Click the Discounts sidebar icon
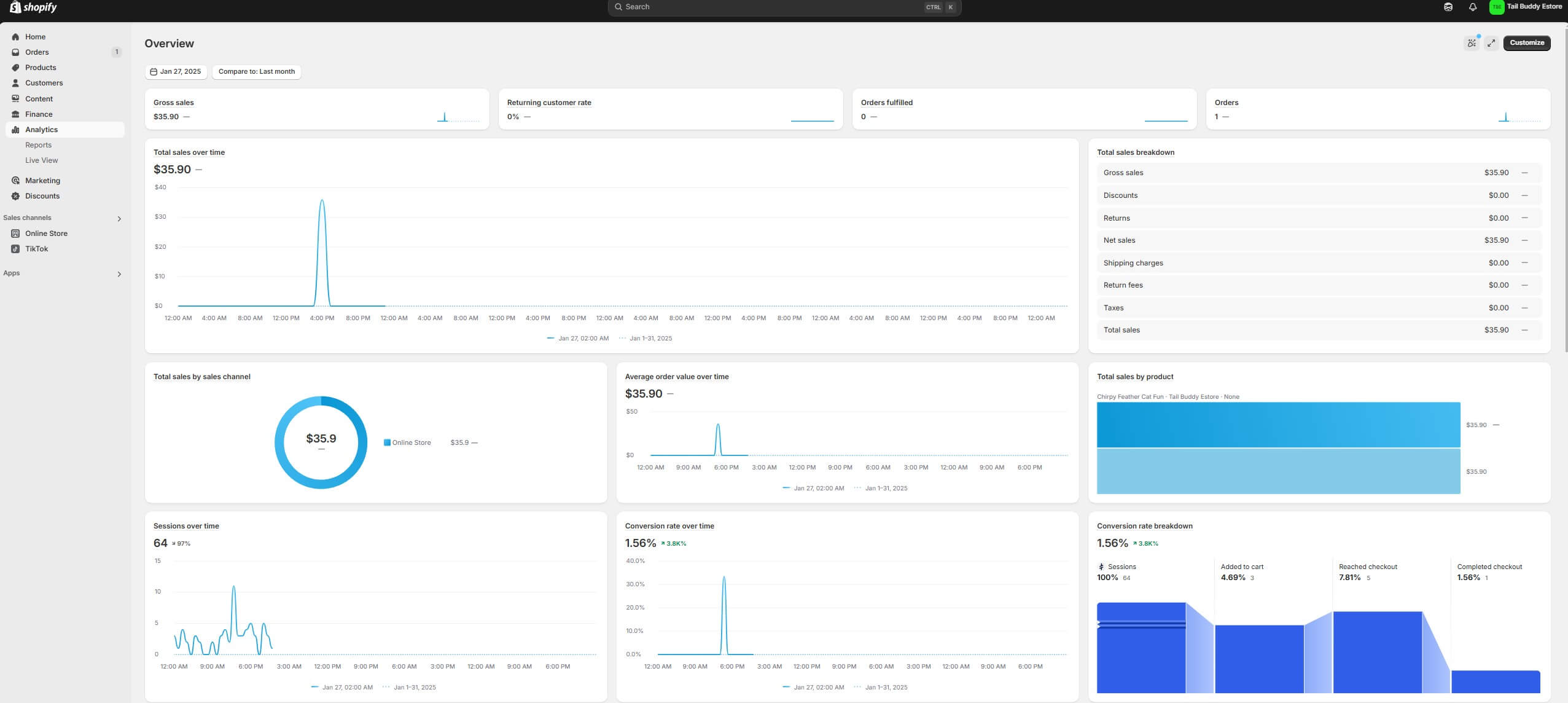Screen dimensions: 1568x703 [x=15, y=196]
